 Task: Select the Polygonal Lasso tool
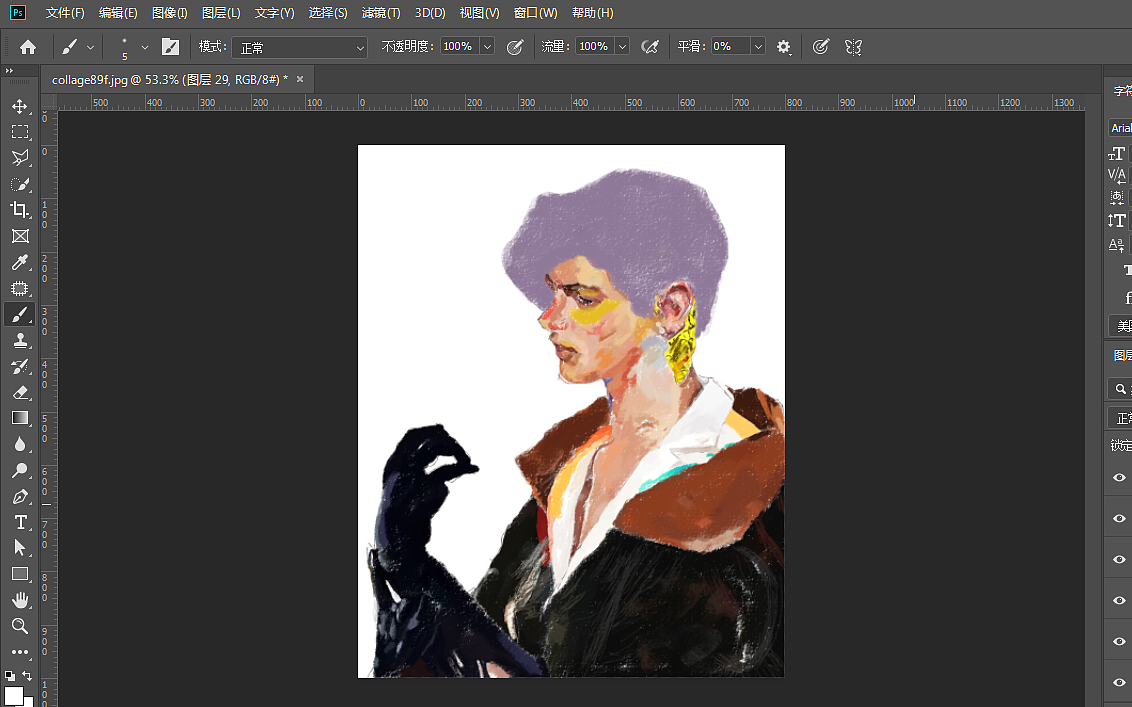19,158
